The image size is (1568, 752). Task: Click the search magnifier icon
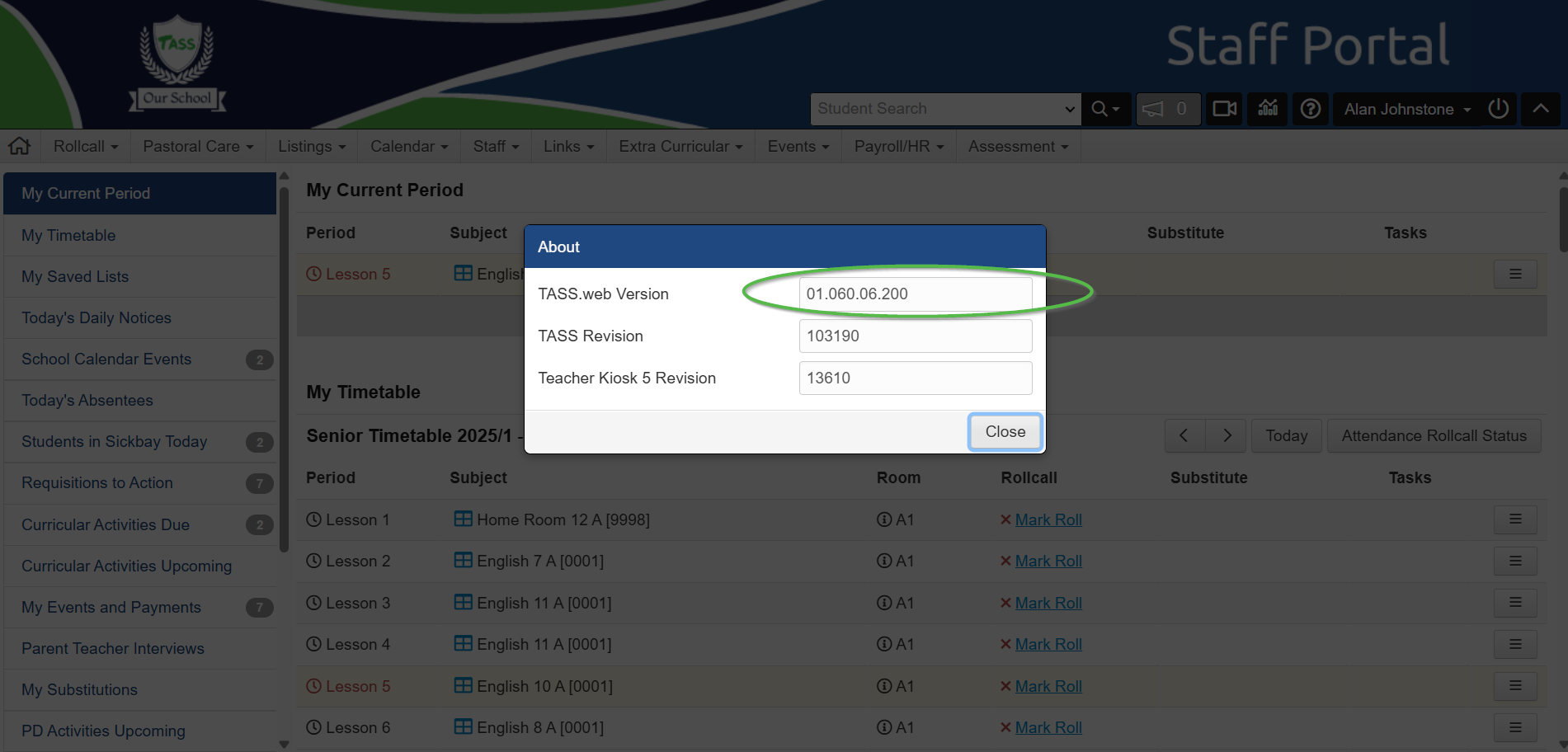tap(1104, 109)
